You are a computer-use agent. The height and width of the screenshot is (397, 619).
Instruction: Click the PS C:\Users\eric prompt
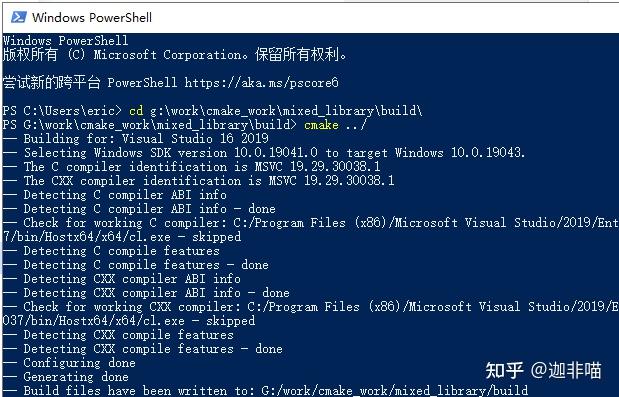tap(62, 110)
